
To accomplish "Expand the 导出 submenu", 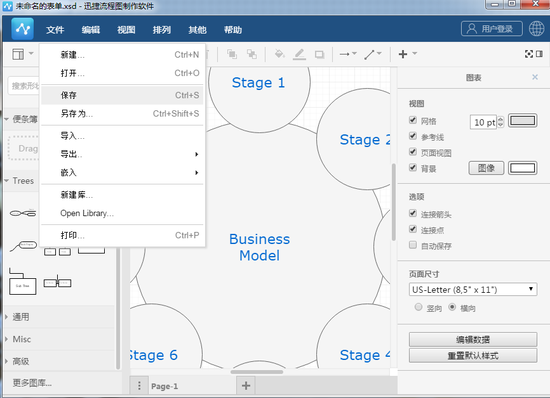I will 122,154.
